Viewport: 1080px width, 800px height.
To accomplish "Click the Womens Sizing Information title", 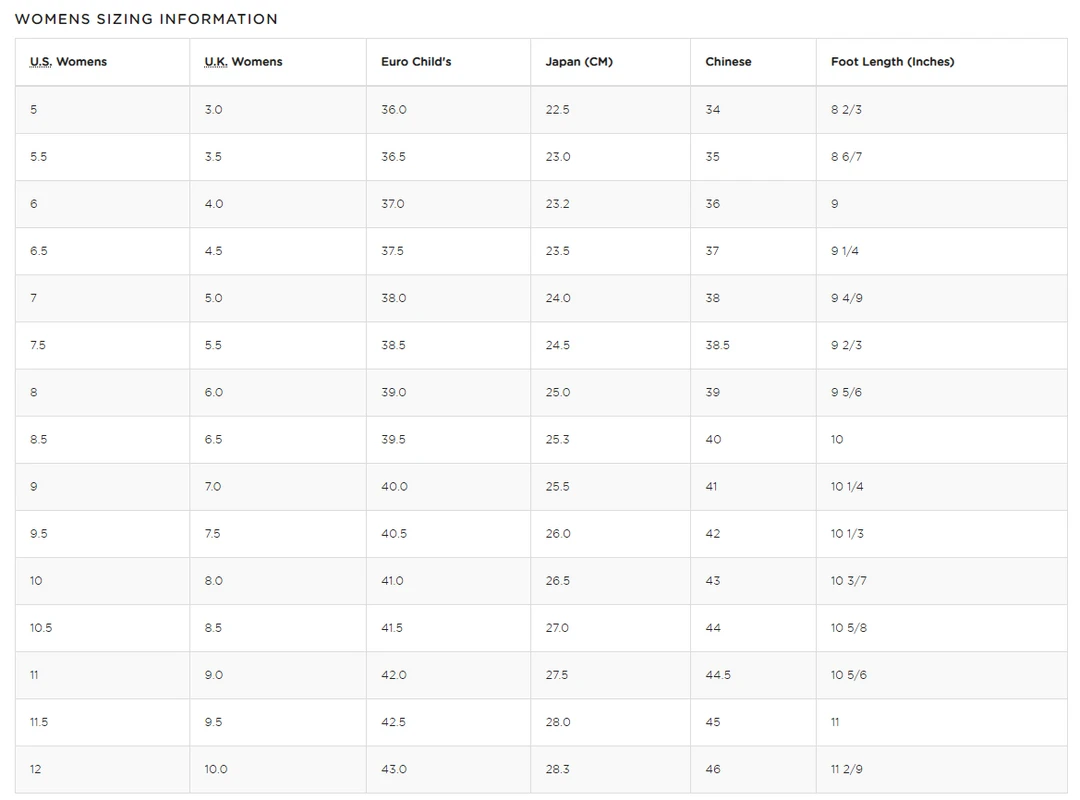I will [146, 19].
